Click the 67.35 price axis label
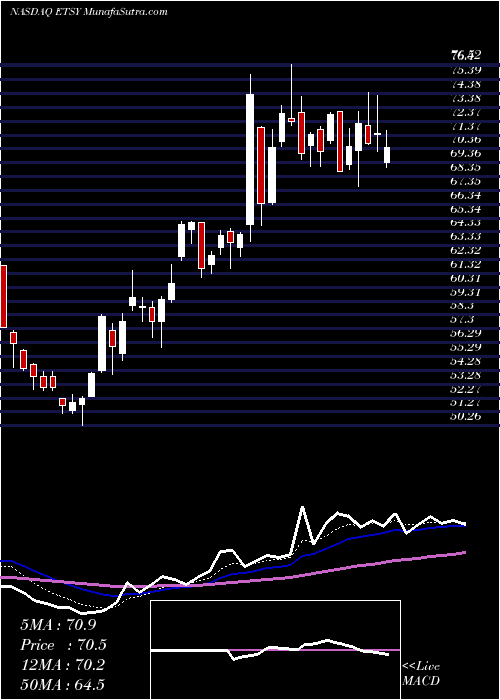Screen dimensions: 500x700 (x=466, y=181)
